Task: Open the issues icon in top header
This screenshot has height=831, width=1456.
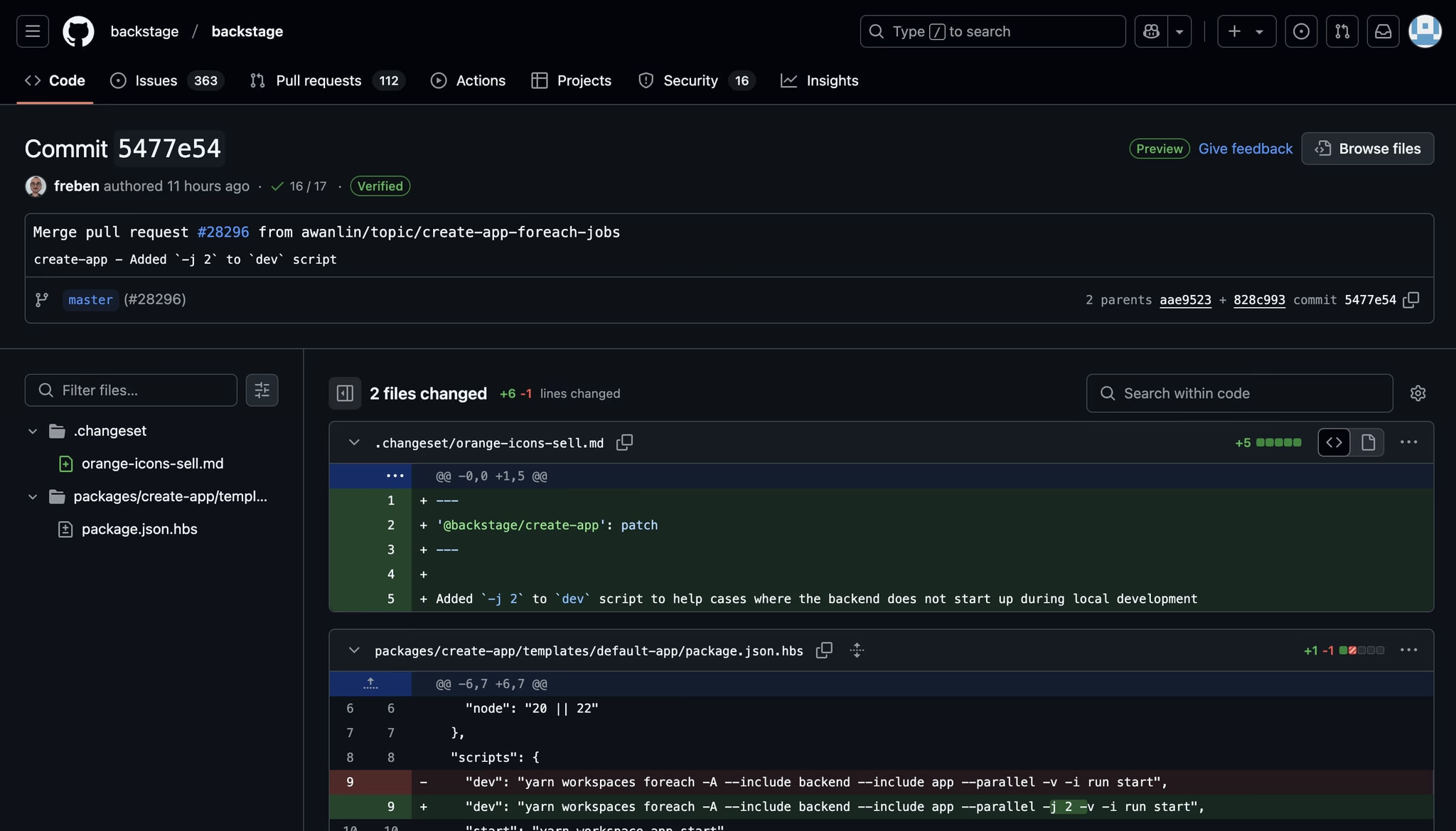Action: pos(1301,31)
